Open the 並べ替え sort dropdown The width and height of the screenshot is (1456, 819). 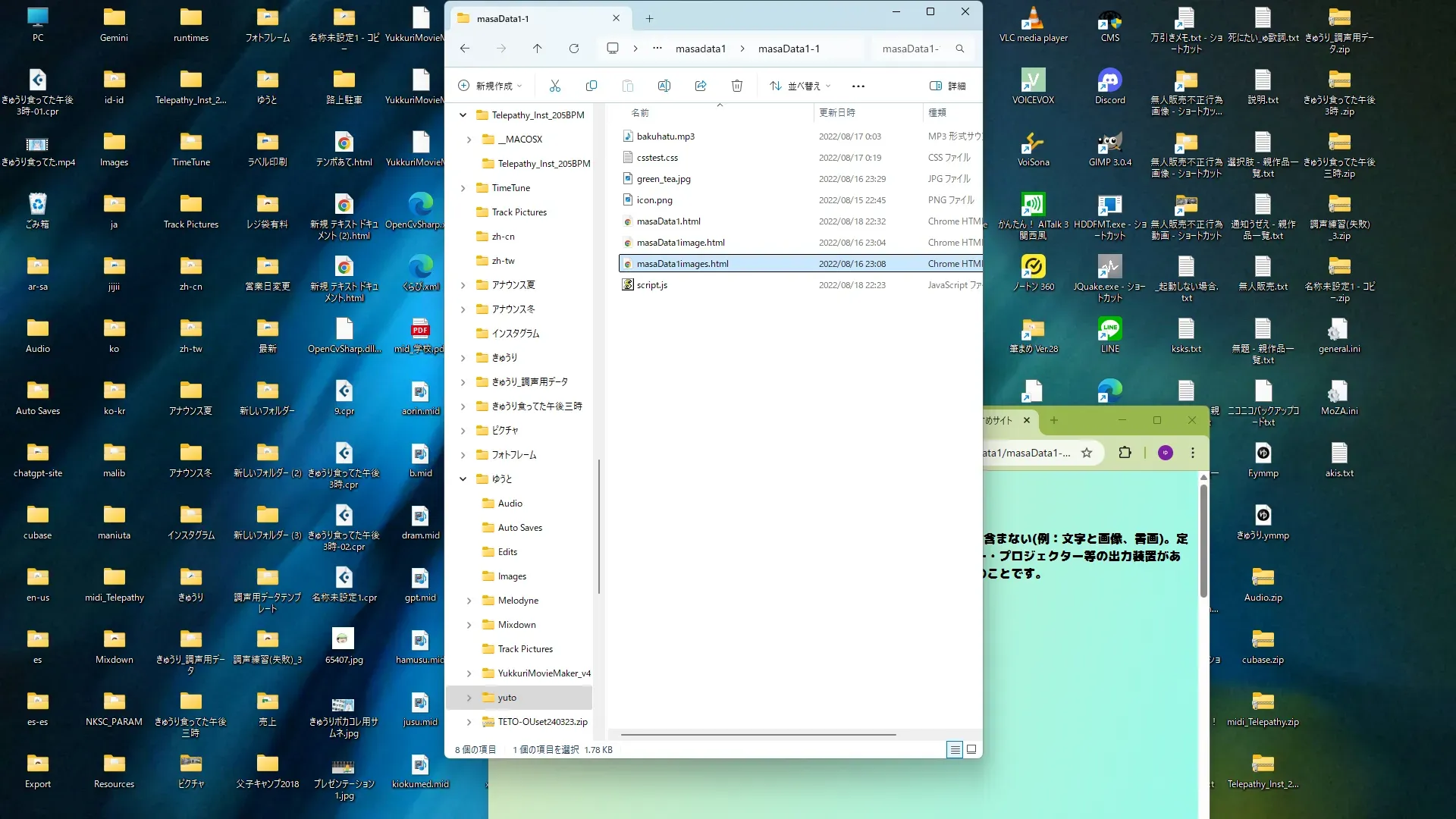coord(801,86)
